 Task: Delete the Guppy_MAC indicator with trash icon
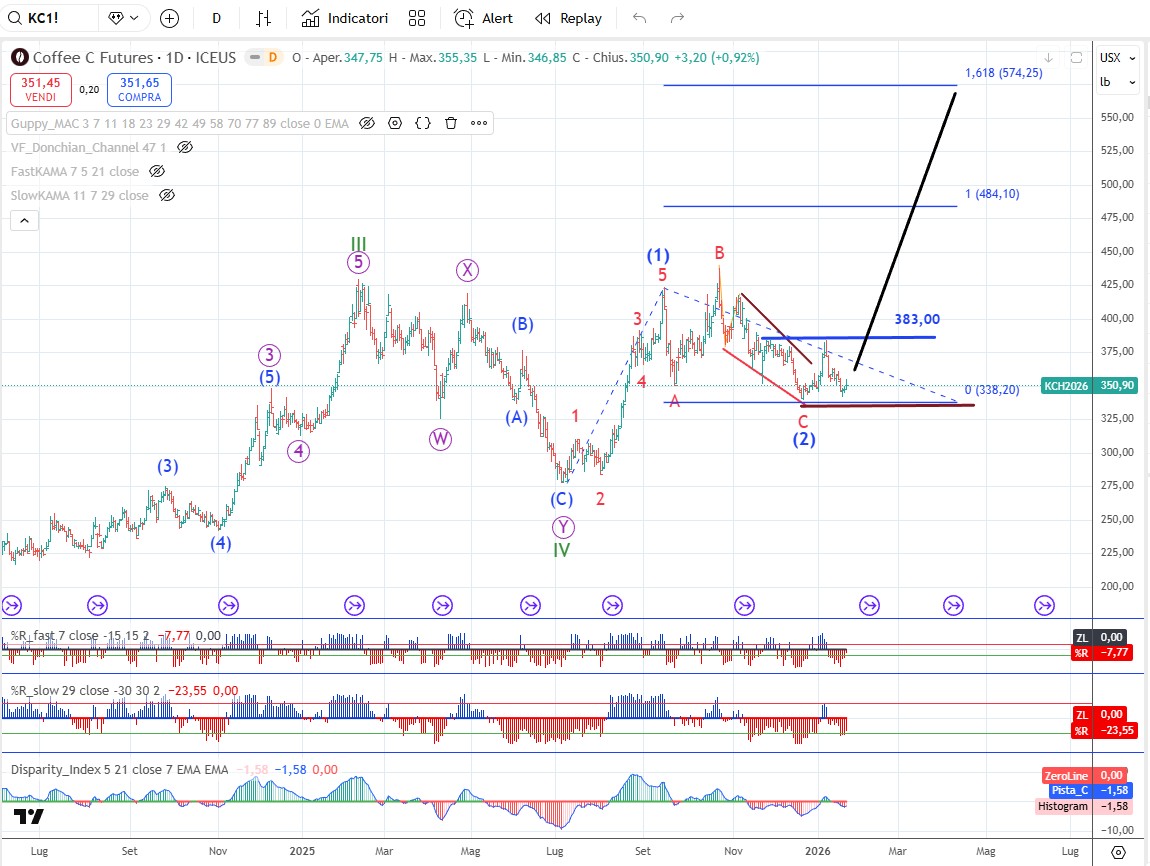pos(451,123)
